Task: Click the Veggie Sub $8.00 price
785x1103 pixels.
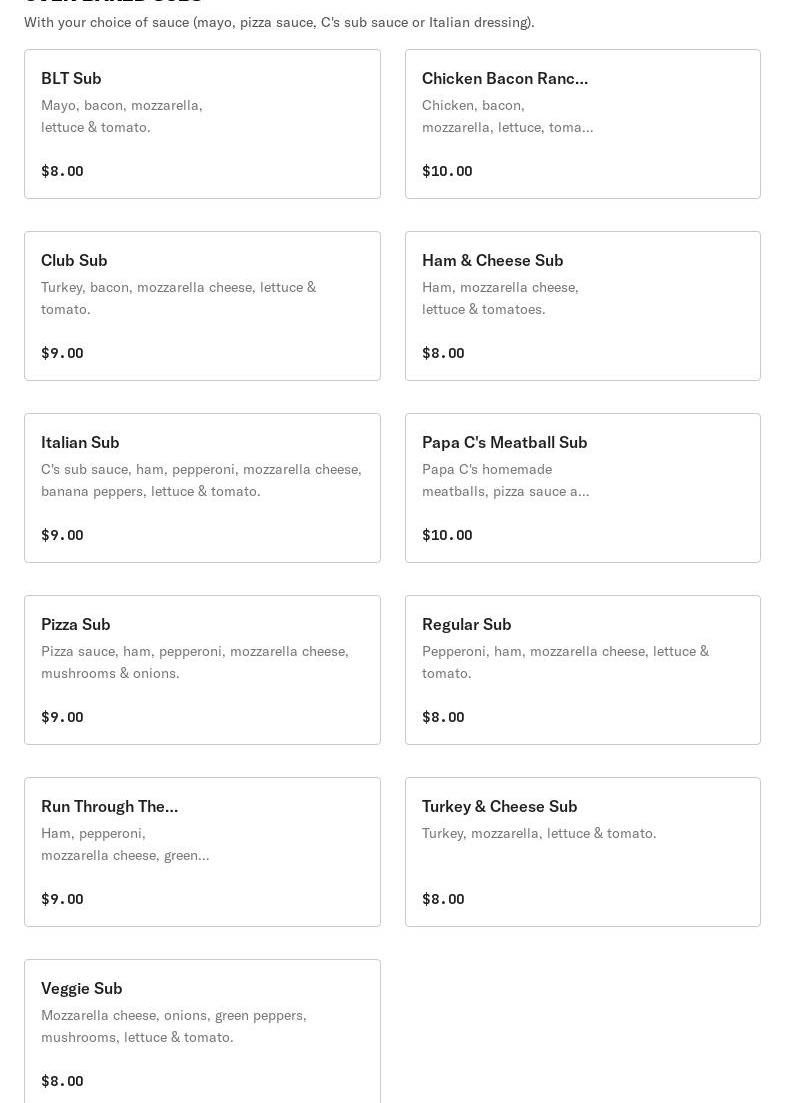Action: coord(62,1080)
